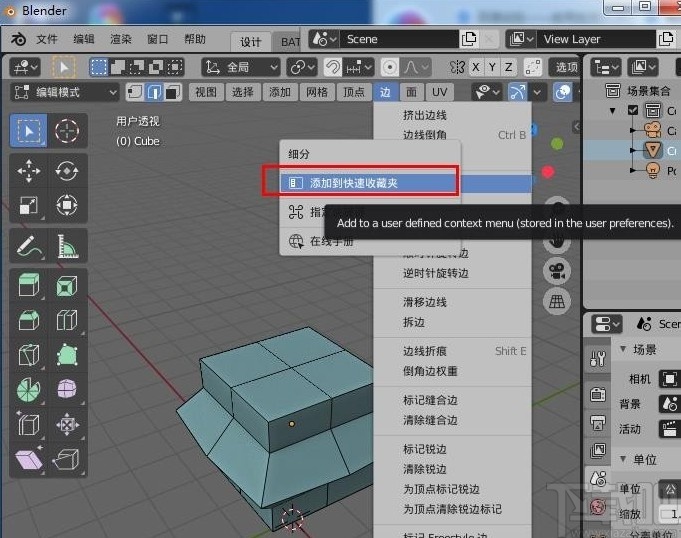
Task: Select the Poly Build tool
Action: click(x=67, y=355)
